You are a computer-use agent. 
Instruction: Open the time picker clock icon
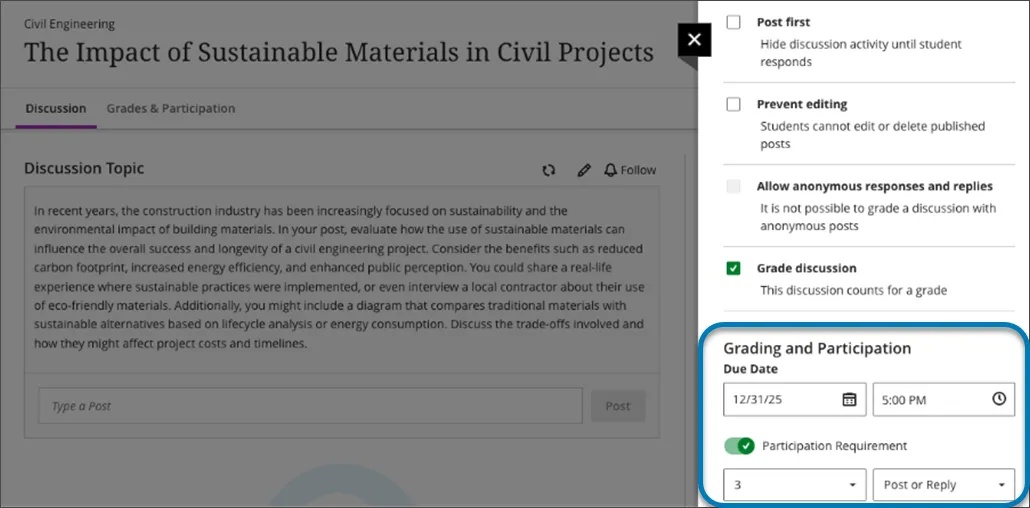999,399
